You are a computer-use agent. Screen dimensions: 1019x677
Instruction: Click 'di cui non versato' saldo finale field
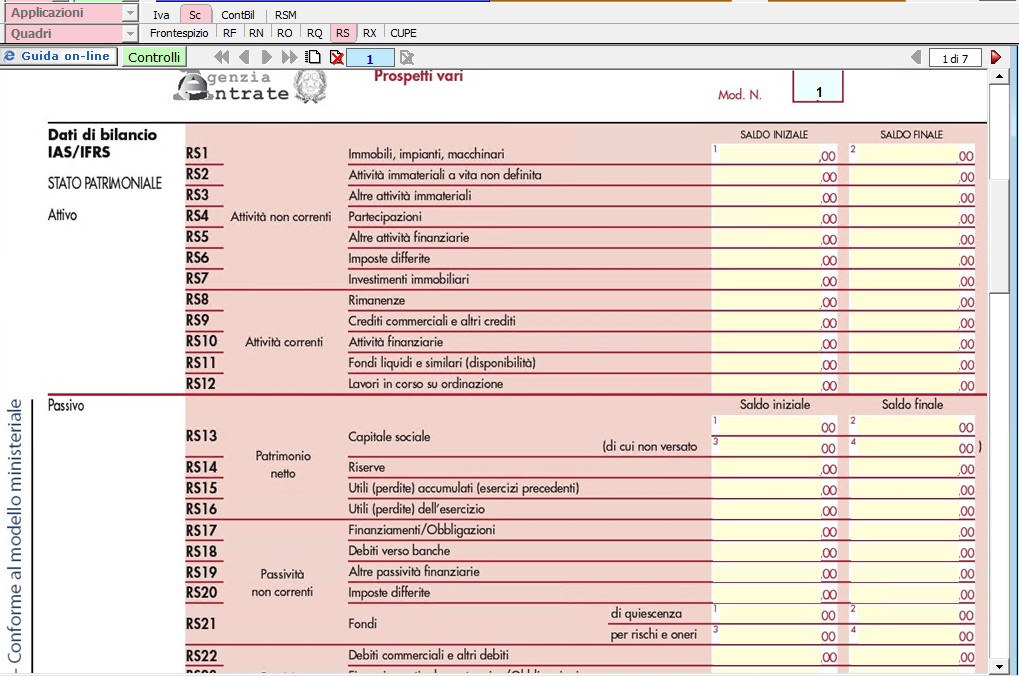[912, 446]
